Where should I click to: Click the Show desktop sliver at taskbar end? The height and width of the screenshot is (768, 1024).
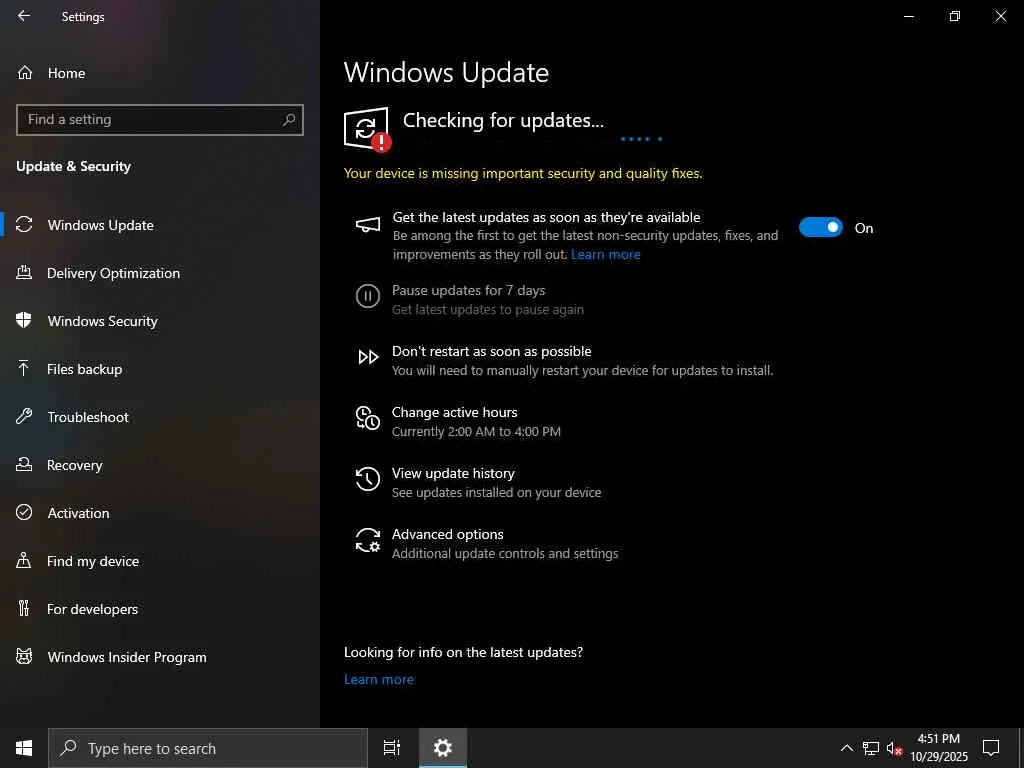(x=1021, y=748)
